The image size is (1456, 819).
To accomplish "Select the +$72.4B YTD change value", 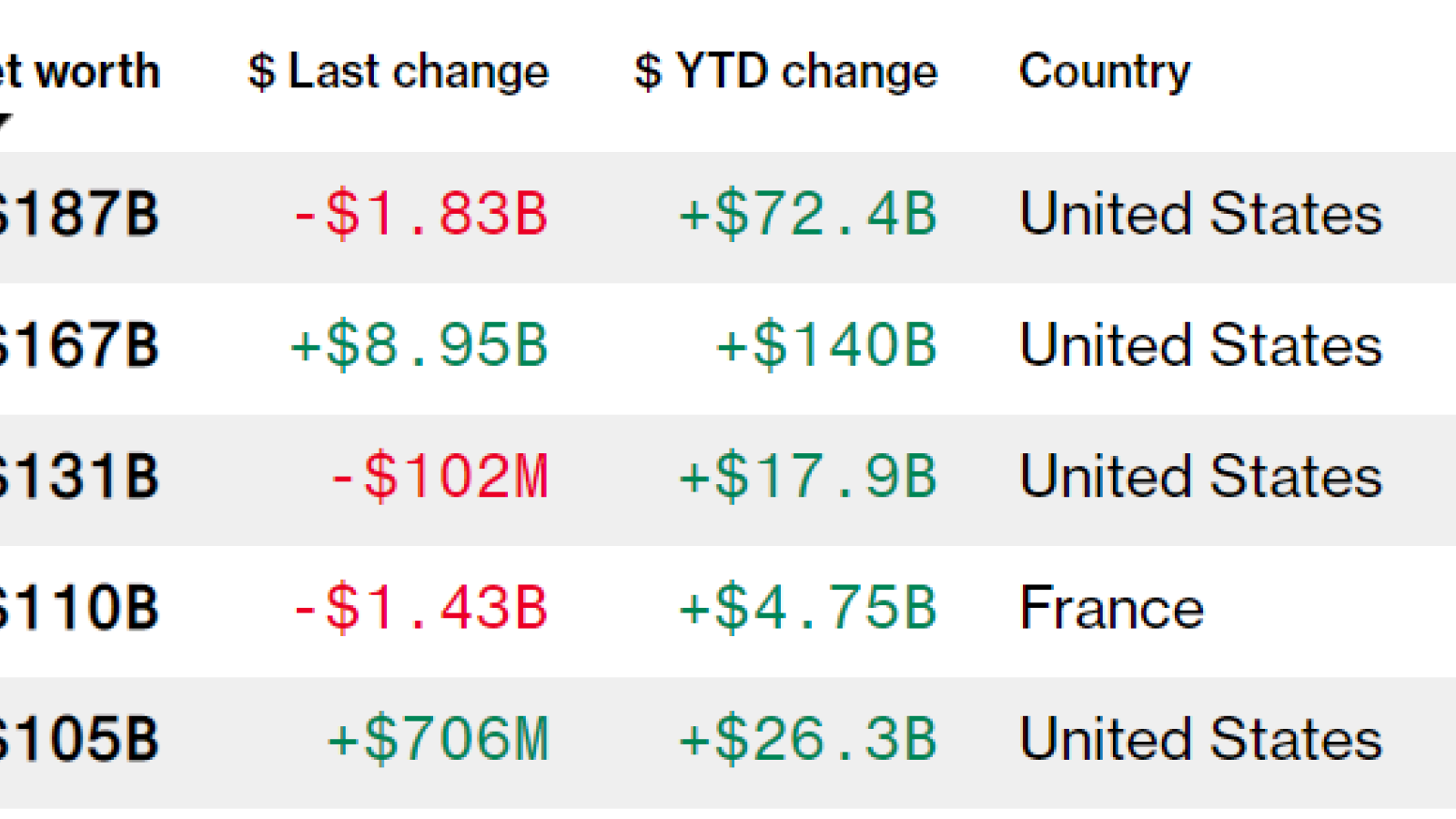I will click(x=808, y=215).
